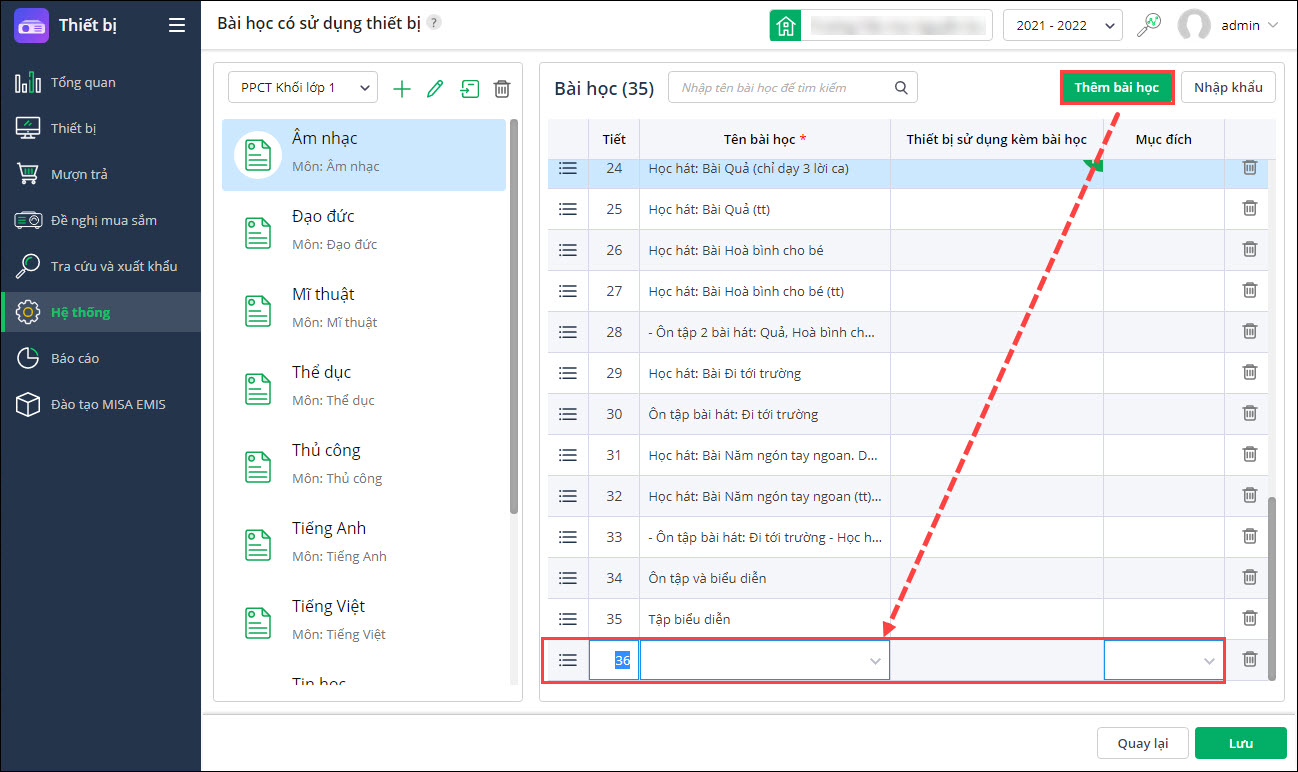Click lesson 'Học hát: Bài Quả (tt)'

pos(709,209)
